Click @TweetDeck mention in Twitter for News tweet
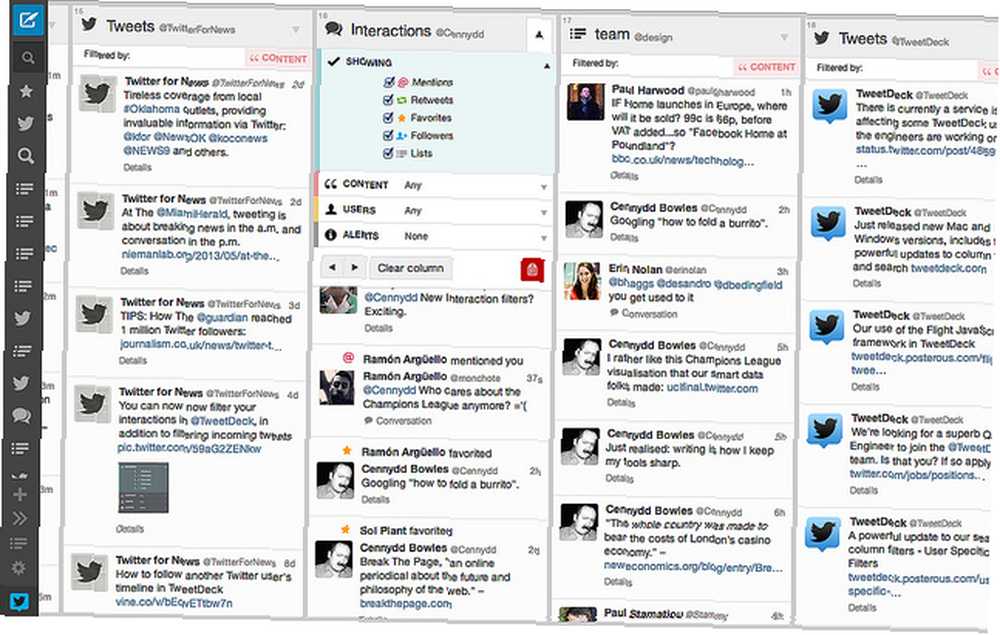The image size is (1000, 635). [223, 420]
